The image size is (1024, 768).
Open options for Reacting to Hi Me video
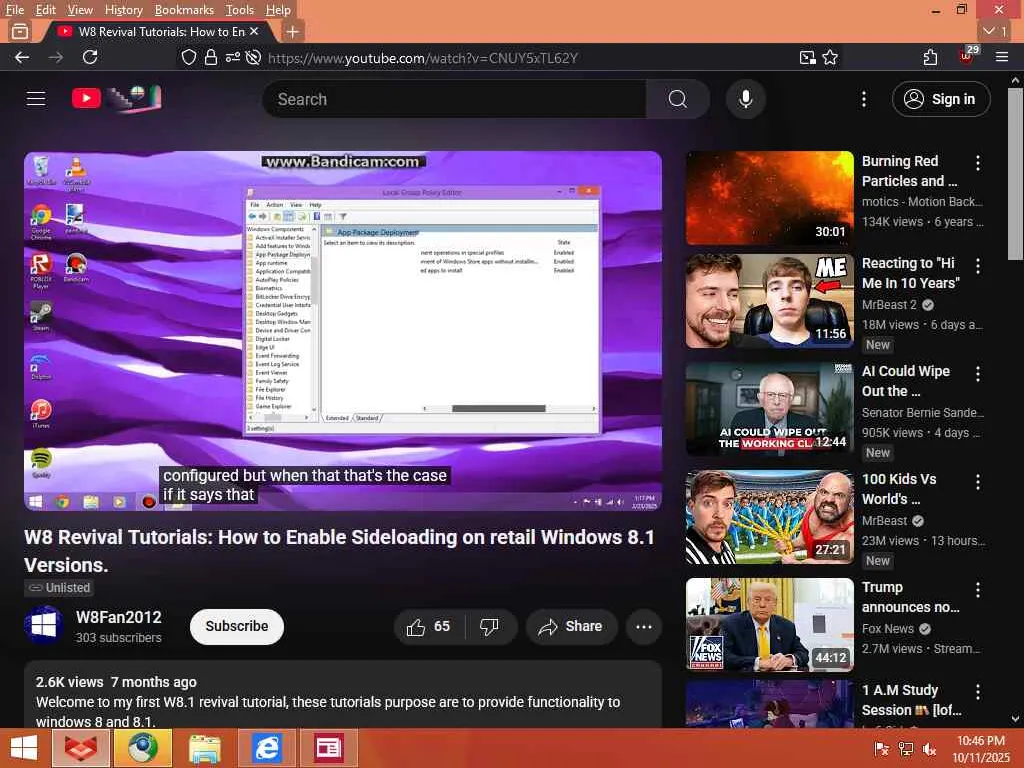coord(978,266)
